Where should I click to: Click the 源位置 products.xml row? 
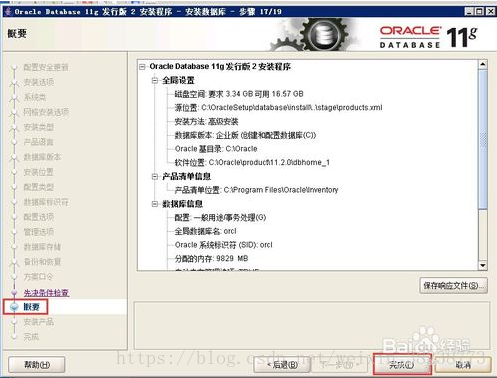click(278, 108)
